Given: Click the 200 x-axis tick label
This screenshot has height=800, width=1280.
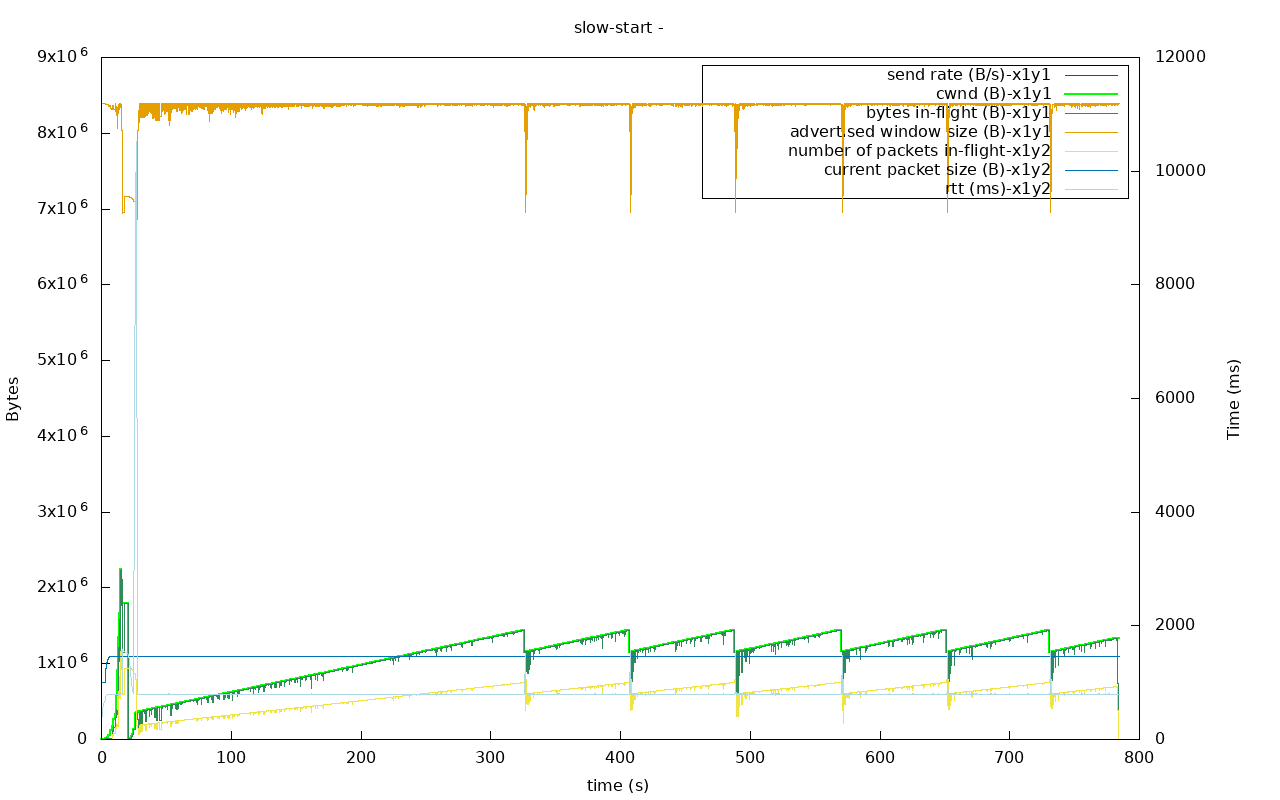Looking at the screenshot, I should (x=361, y=759).
